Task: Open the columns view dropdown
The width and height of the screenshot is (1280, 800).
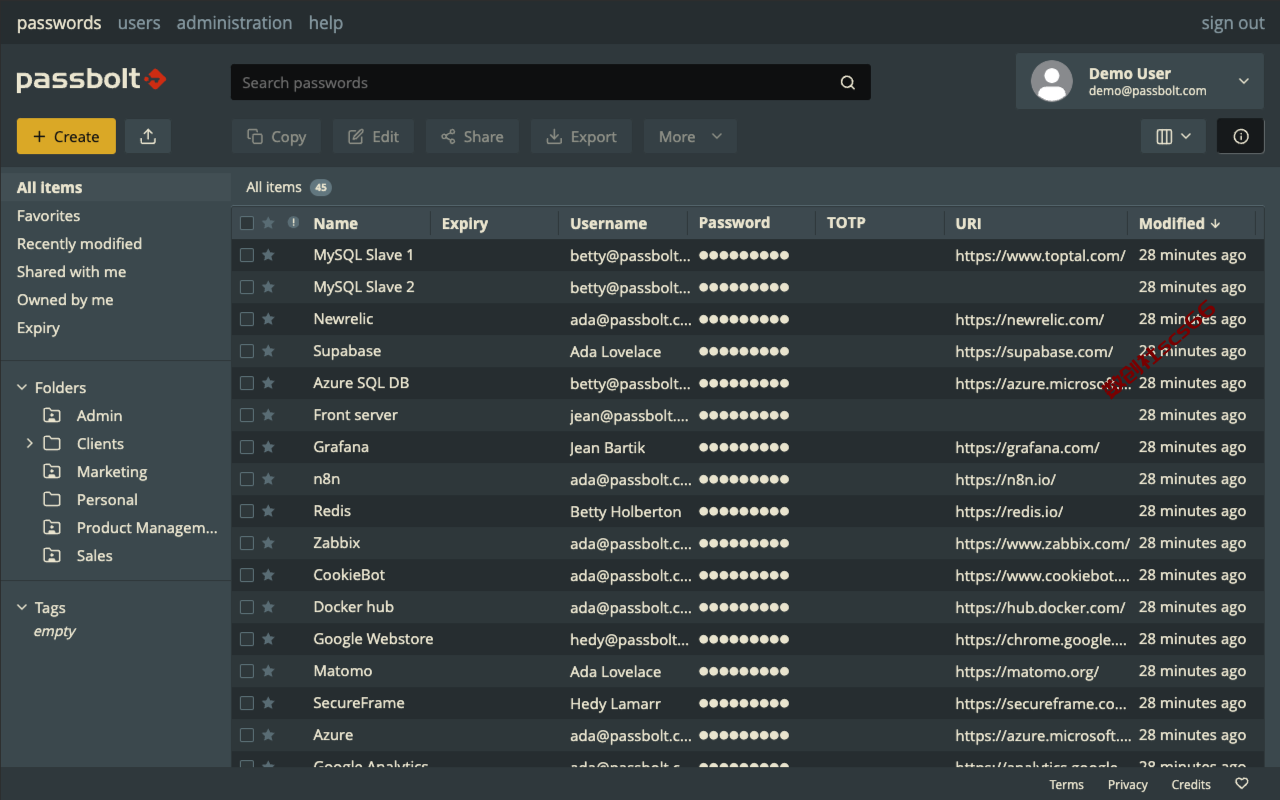Action: coord(1173,137)
